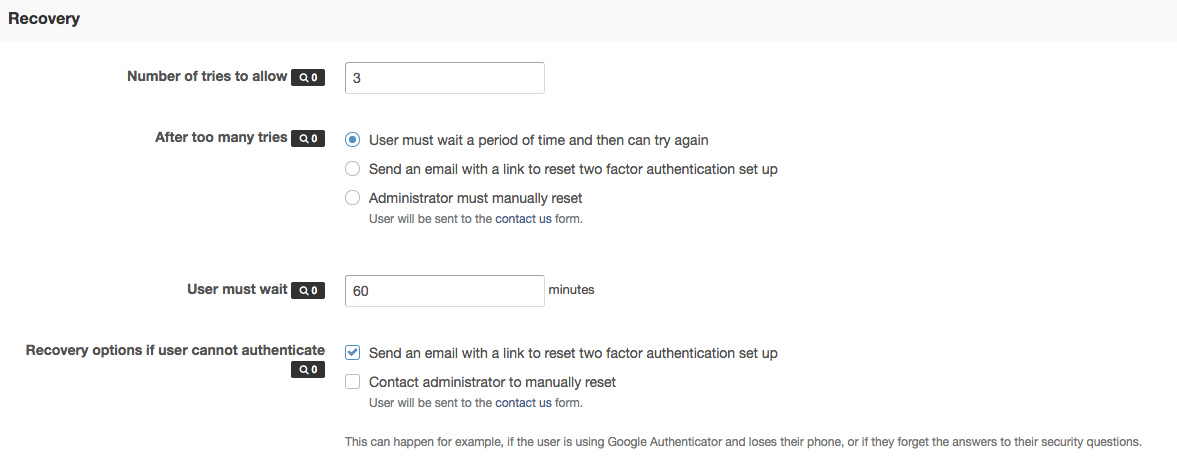
Task: Open 'contact us' link under Contact administrator option
Action: [523, 403]
